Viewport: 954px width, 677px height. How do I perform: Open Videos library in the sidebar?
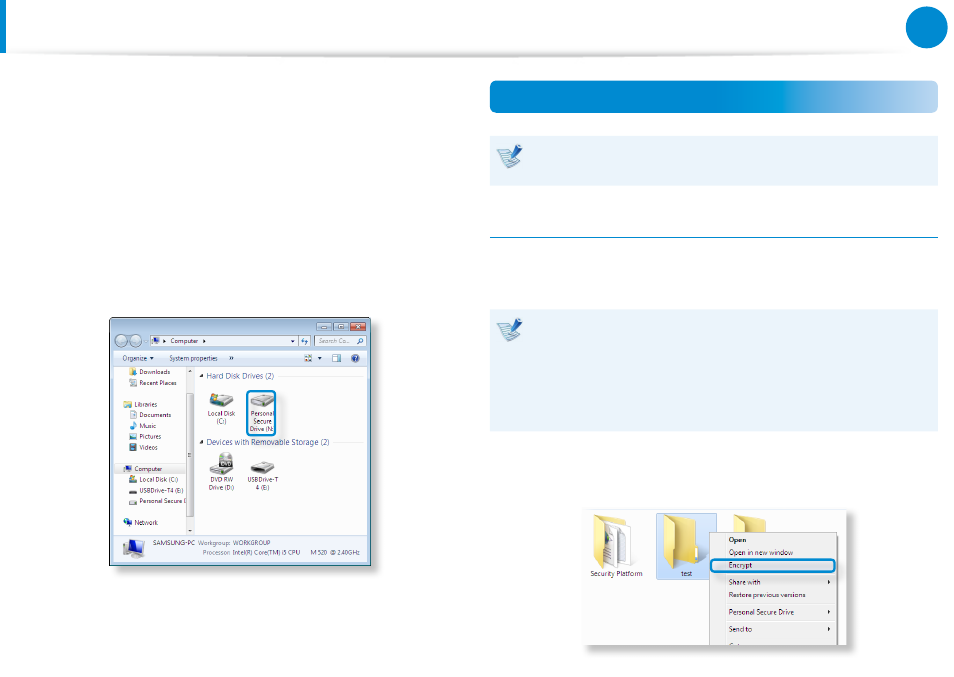point(144,448)
